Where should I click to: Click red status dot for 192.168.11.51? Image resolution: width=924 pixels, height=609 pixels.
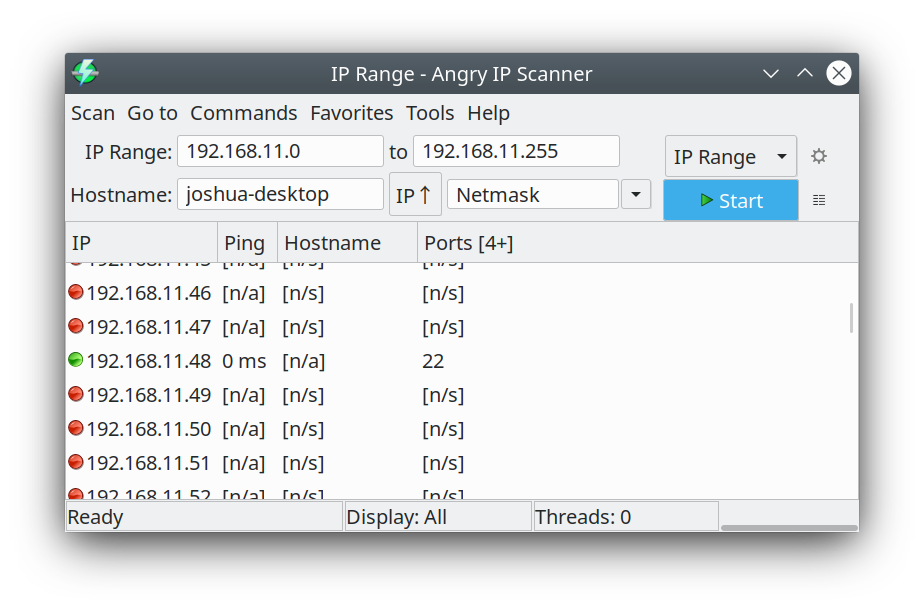[76, 462]
